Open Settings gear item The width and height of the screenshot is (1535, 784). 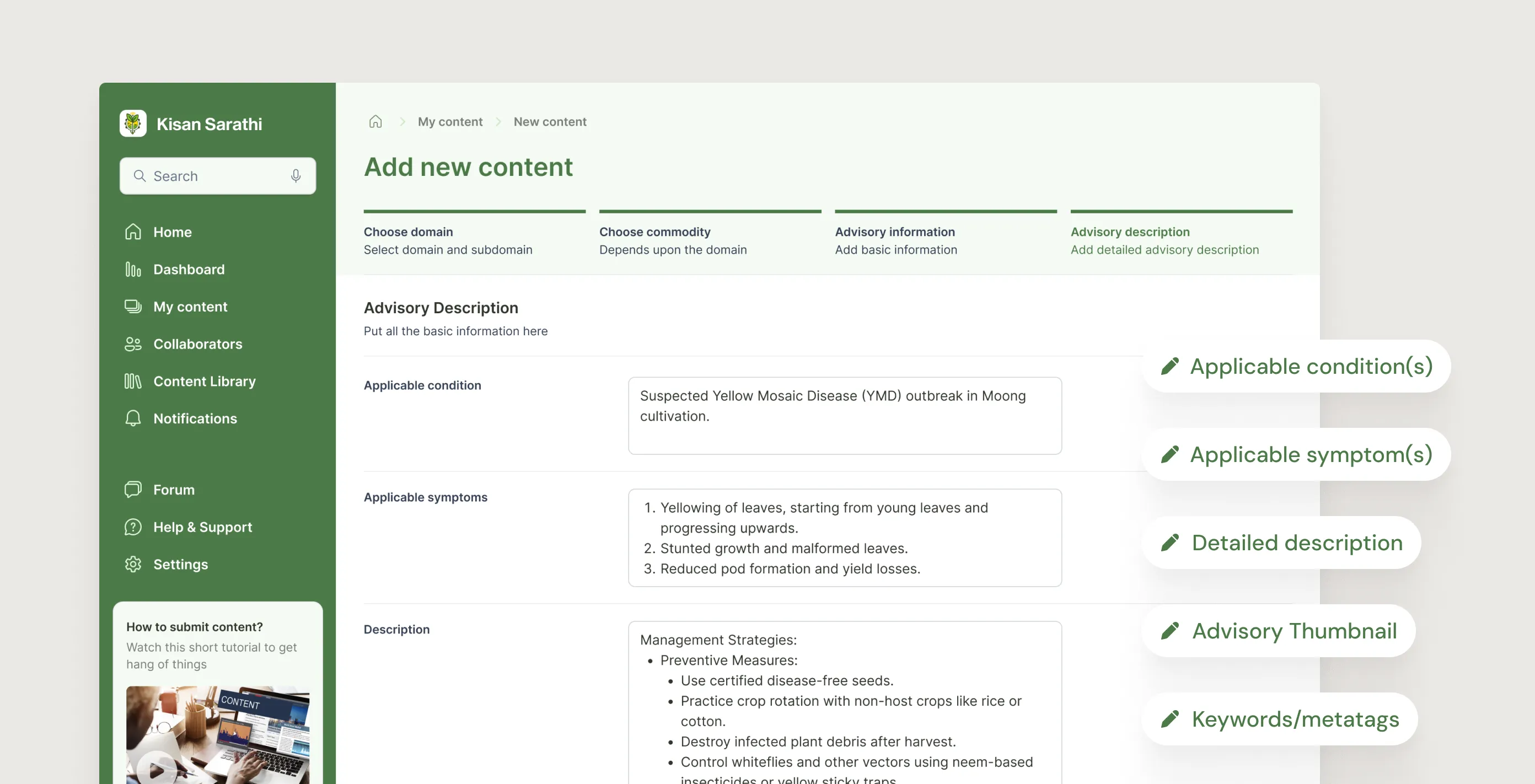pyautogui.click(x=180, y=564)
